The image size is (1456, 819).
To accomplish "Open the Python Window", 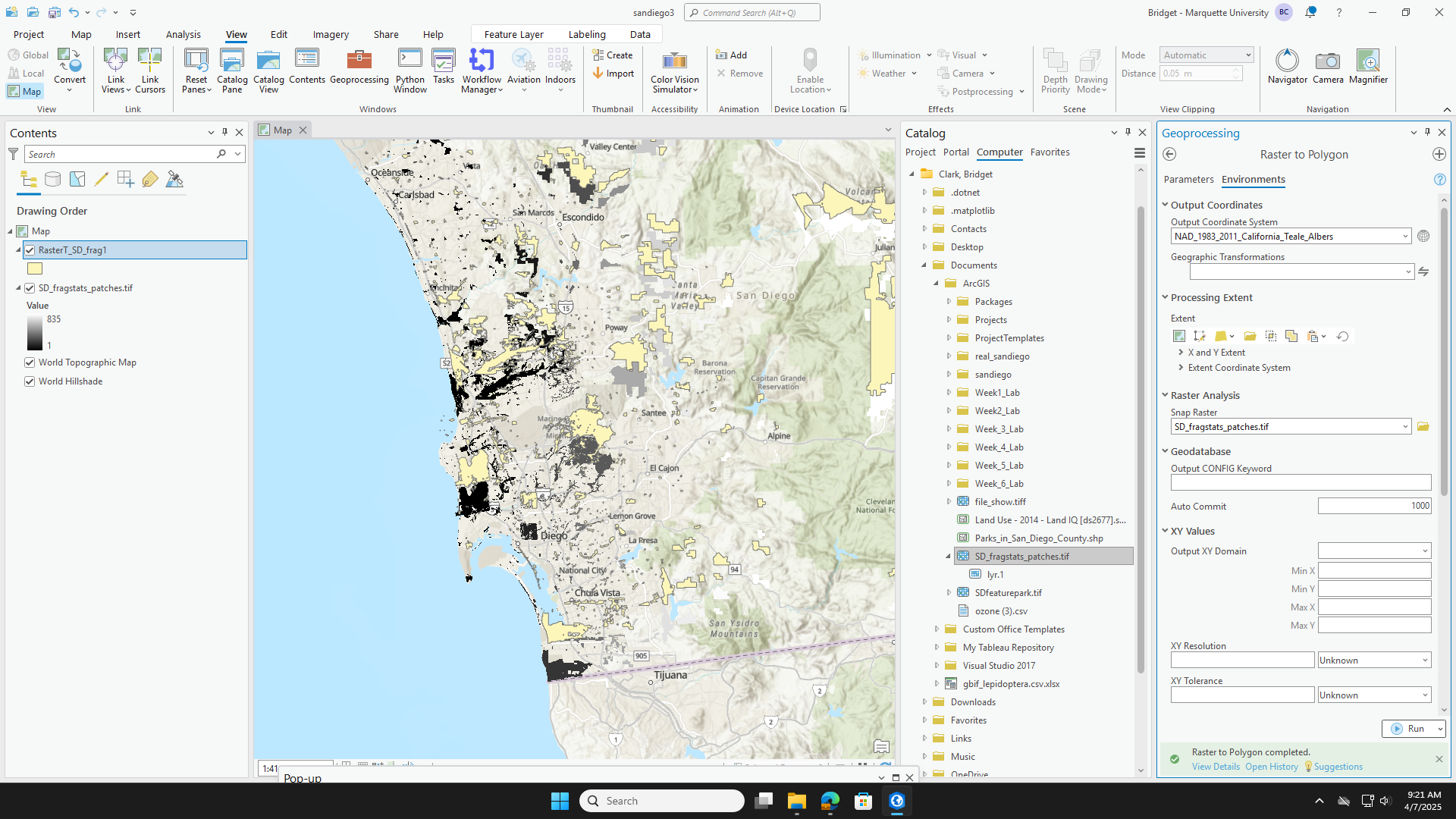I will 409,71.
